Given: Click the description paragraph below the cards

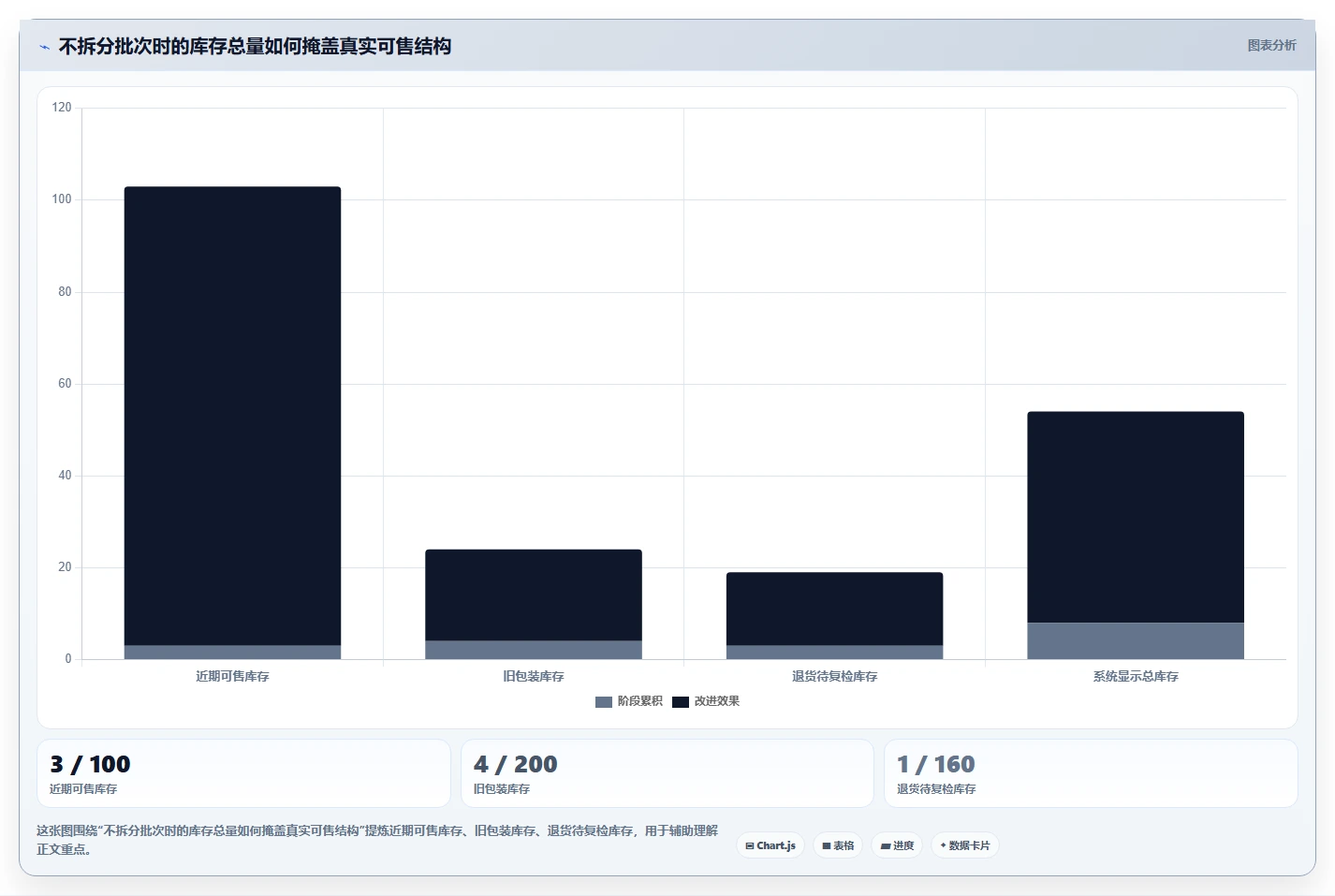Looking at the screenshot, I should [377, 840].
